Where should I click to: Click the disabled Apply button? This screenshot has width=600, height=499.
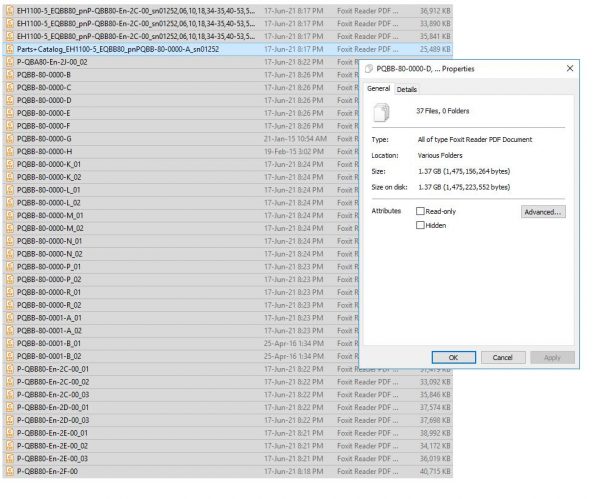(x=552, y=357)
